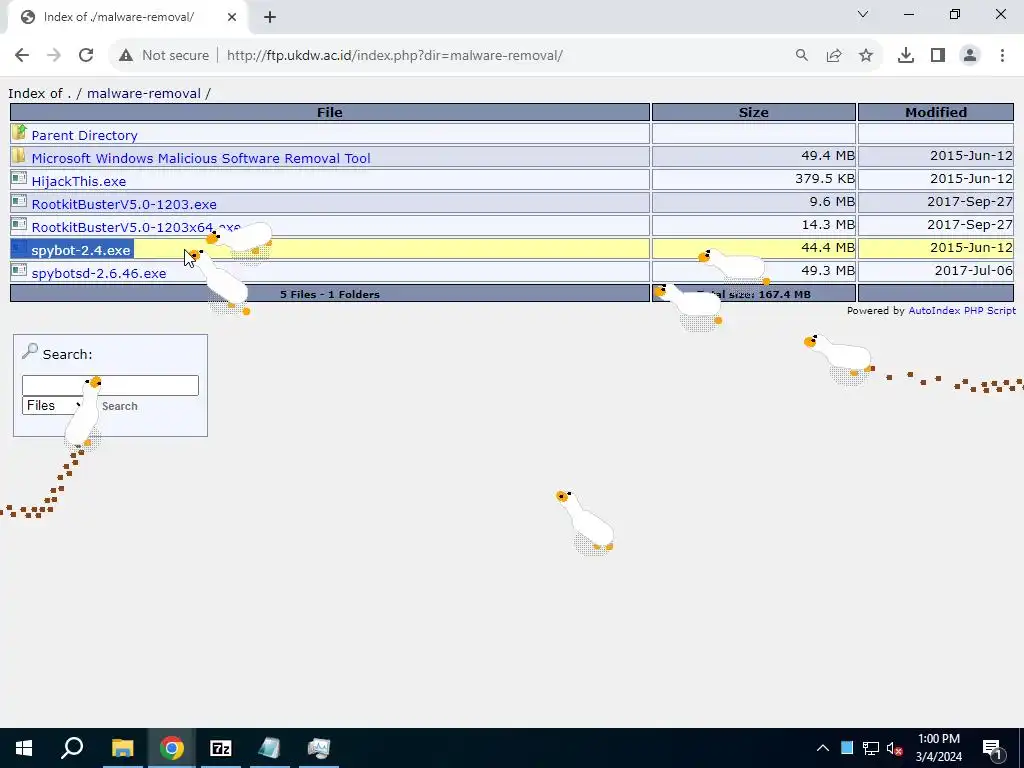Go back to the previous page
The height and width of the screenshot is (768, 1024).
pos(22,56)
